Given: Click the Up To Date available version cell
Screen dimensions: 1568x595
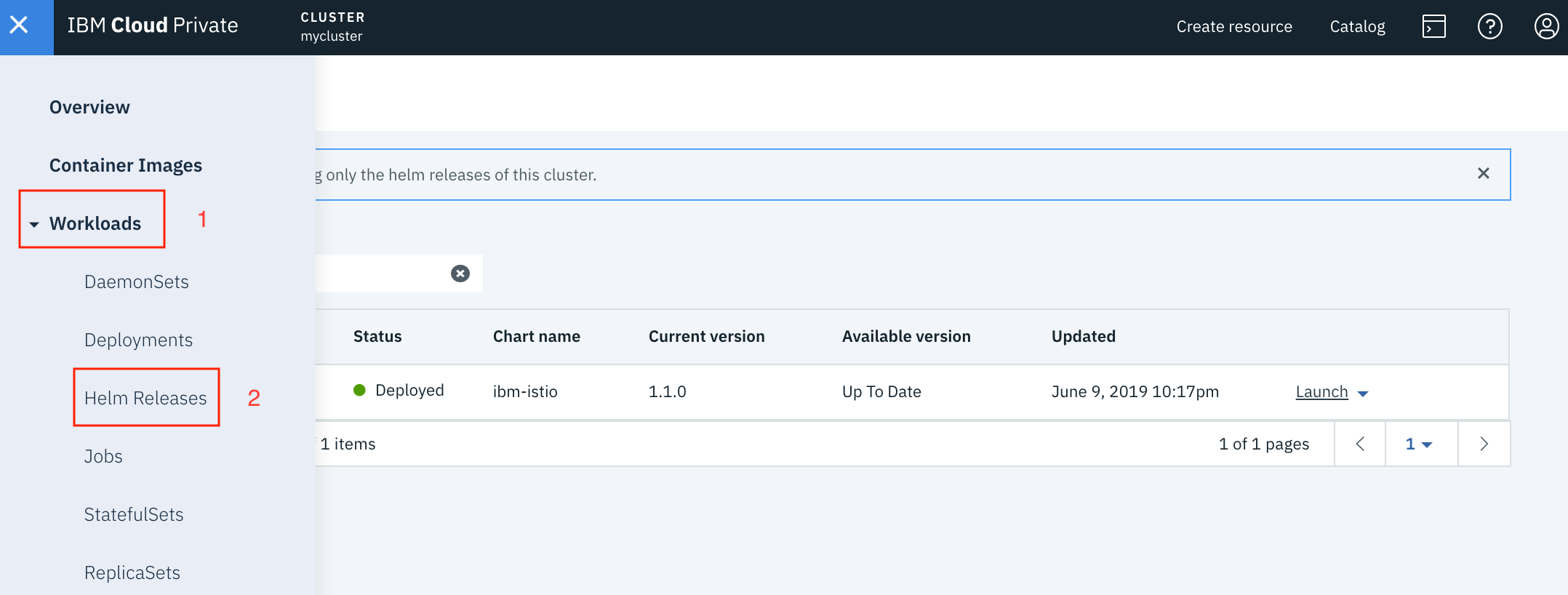Looking at the screenshot, I should [x=881, y=391].
